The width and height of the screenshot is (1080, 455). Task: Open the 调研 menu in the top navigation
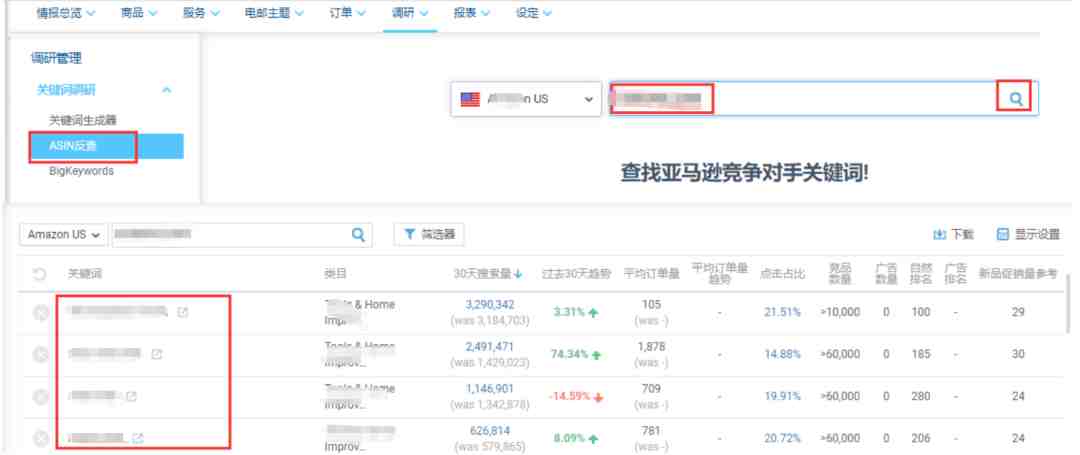[x=409, y=12]
